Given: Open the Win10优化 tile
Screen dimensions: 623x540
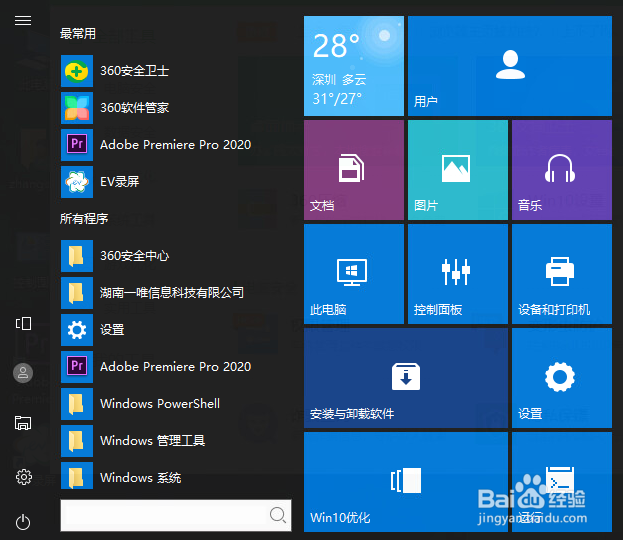Looking at the screenshot, I should pos(406,482).
